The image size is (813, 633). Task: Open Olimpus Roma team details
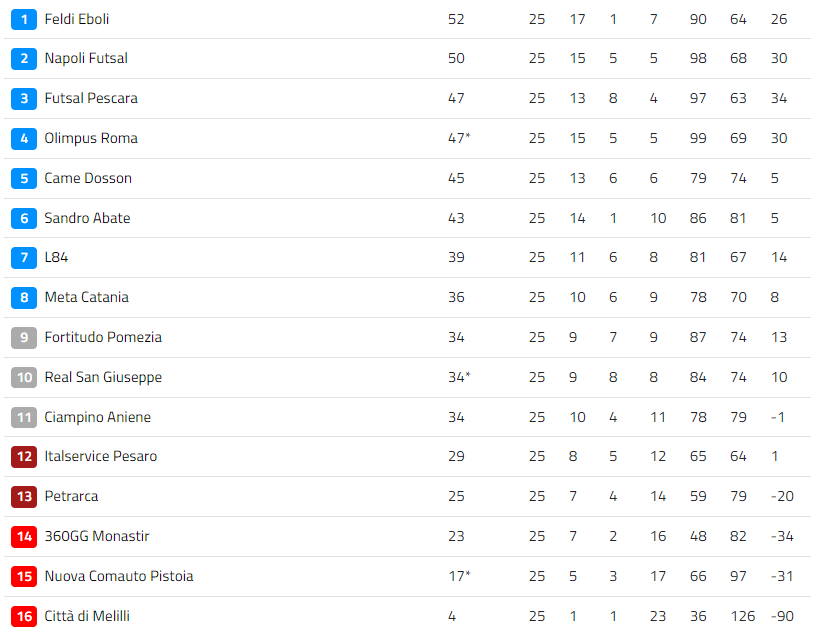click(91, 138)
